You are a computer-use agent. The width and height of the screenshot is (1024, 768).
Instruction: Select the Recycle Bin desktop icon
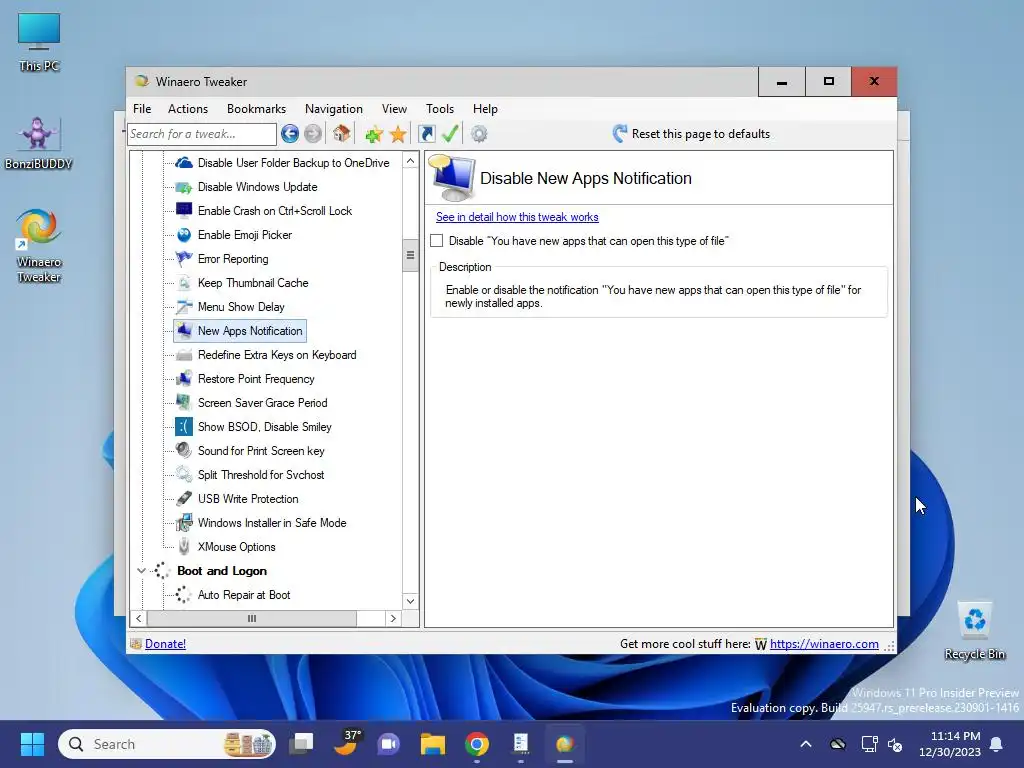(975, 631)
